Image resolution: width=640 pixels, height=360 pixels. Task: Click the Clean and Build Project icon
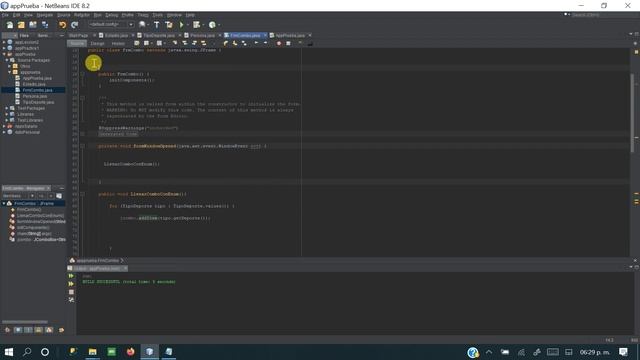click(169, 25)
